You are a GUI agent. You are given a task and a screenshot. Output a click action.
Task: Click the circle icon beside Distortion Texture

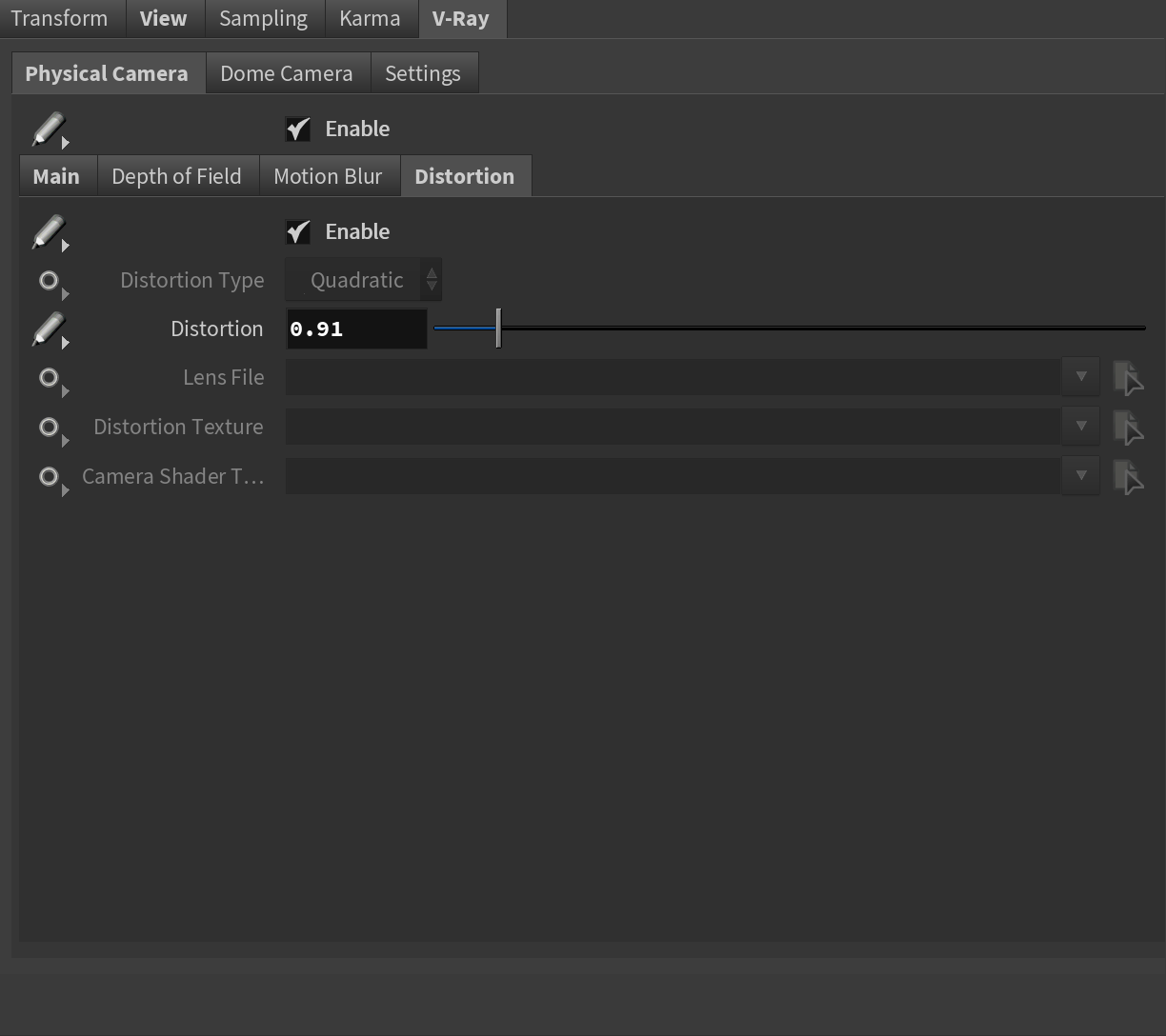tap(49, 428)
